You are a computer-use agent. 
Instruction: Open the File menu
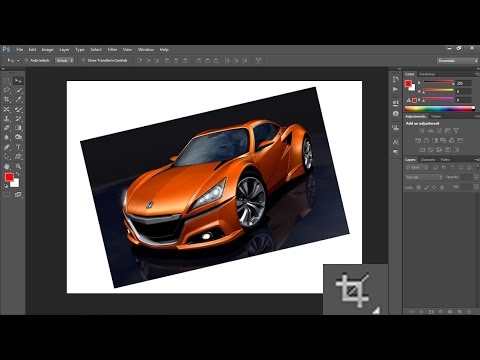point(20,50)
